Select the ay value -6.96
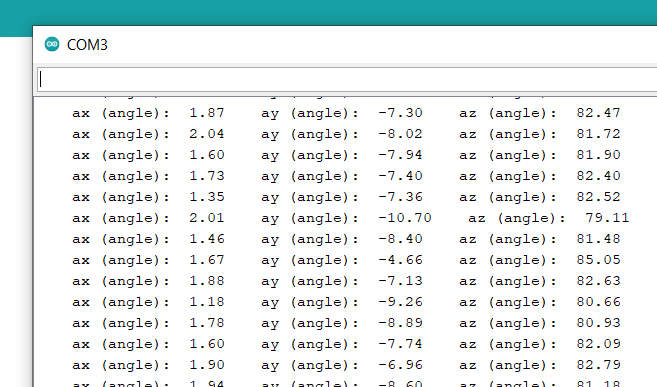 (x=400, y=365)
